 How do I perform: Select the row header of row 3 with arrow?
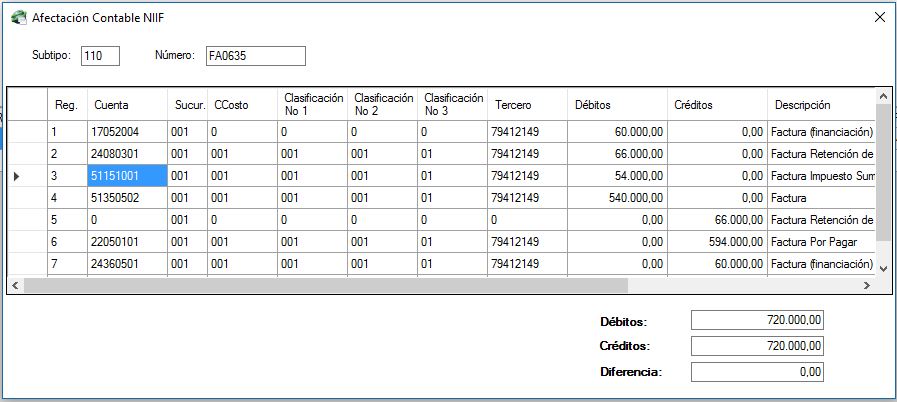(x=27, y=176)
